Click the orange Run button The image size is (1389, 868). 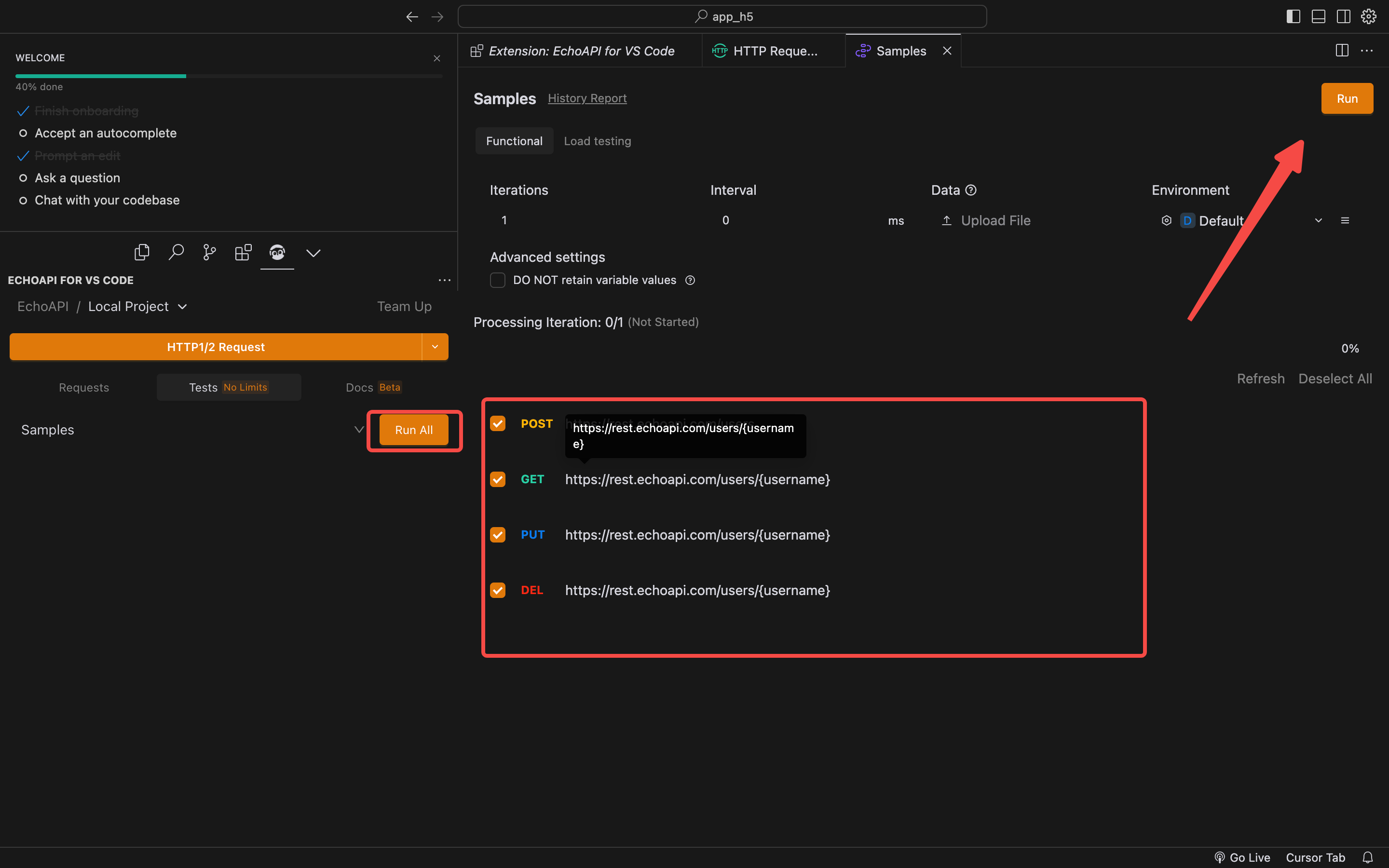click(x=1347, y=99)
